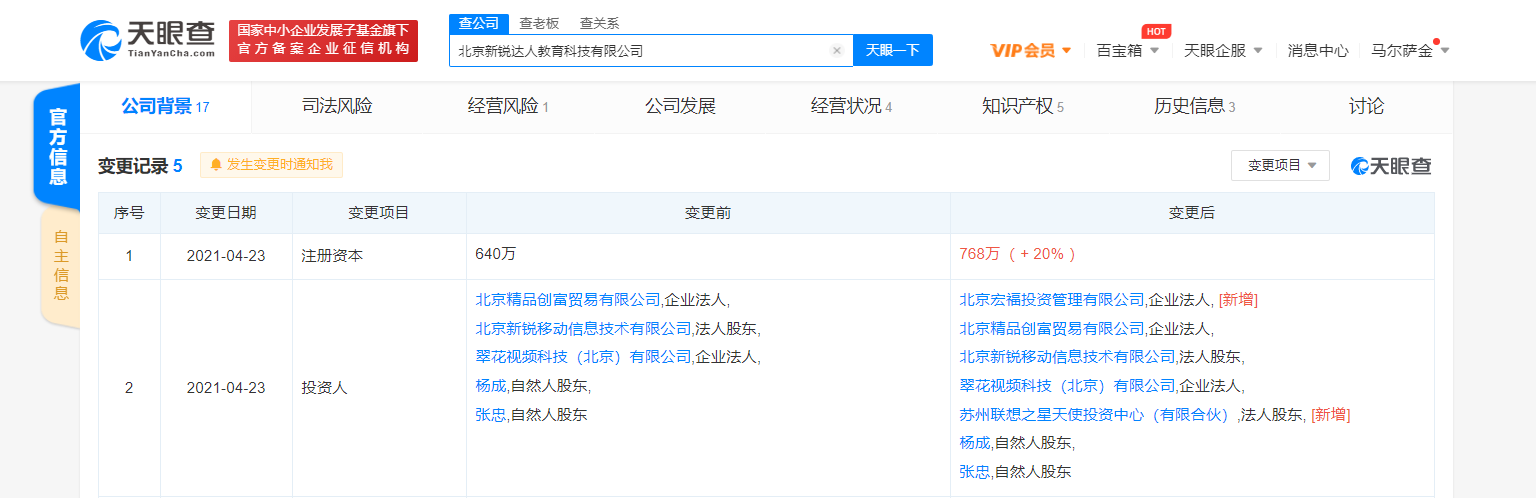Image resolution: width=1536 pixels, height=498 pixels.
Task: Open 北京精品创富贸易有限公司 in the 变更前 column
Action: point(568,299)
